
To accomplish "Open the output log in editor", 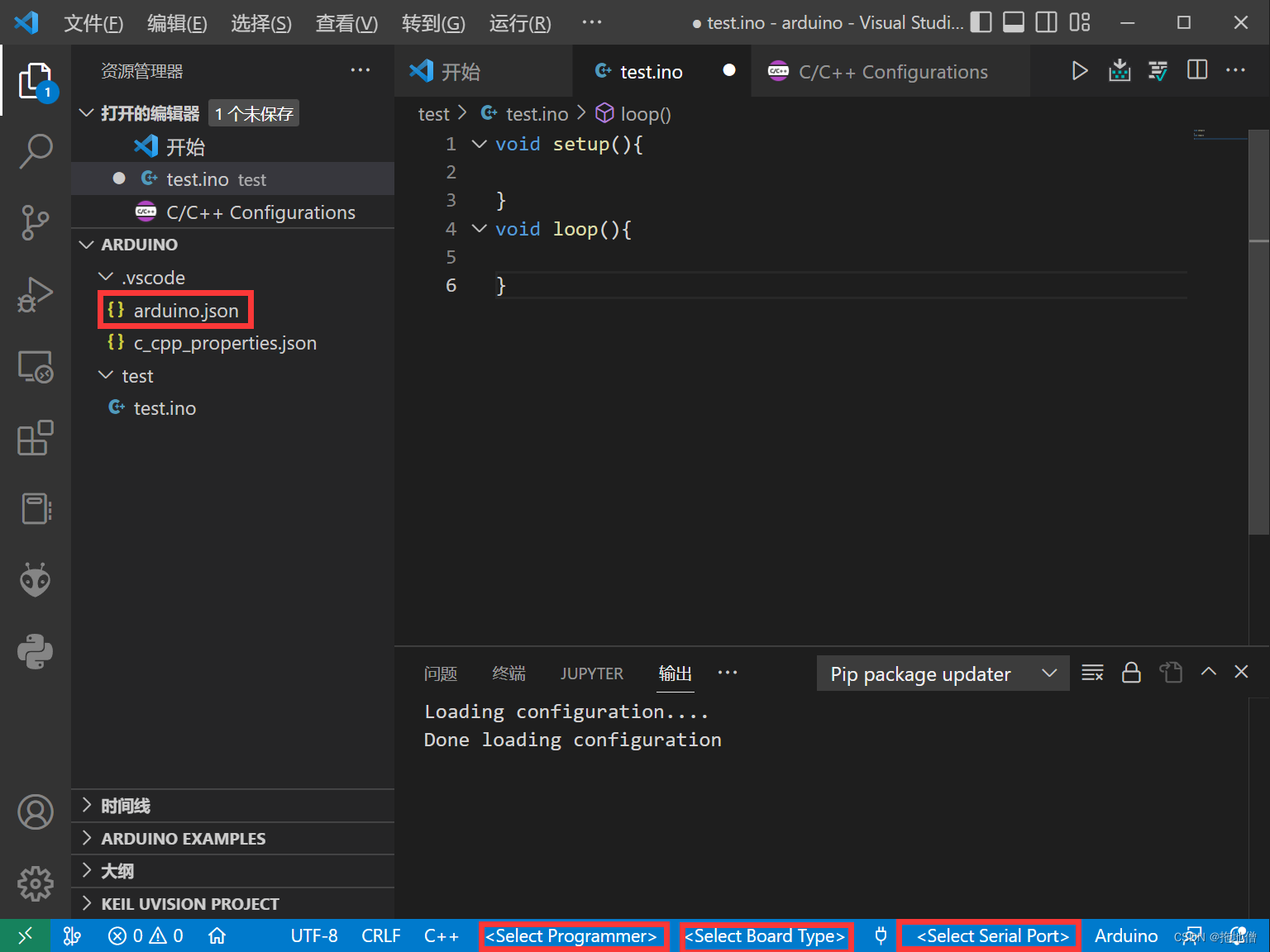I will click(1170, 673).
